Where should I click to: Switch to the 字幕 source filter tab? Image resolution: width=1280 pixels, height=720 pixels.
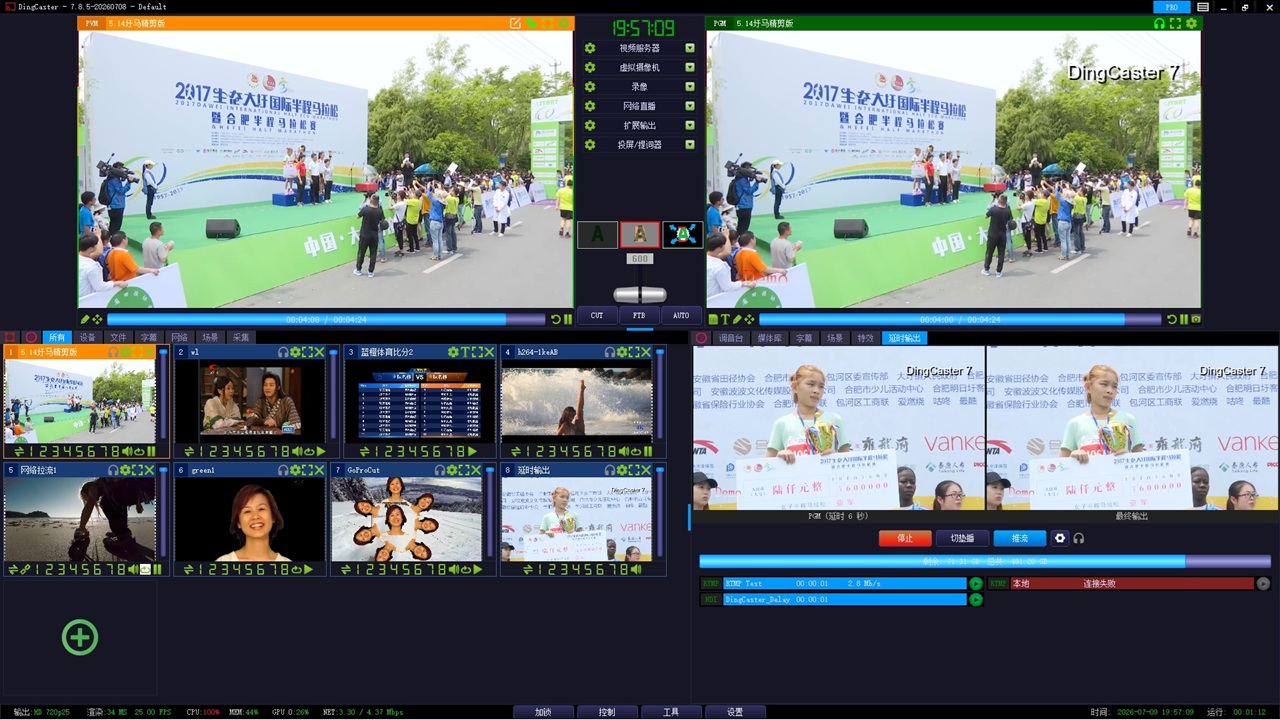pos(148,338)
